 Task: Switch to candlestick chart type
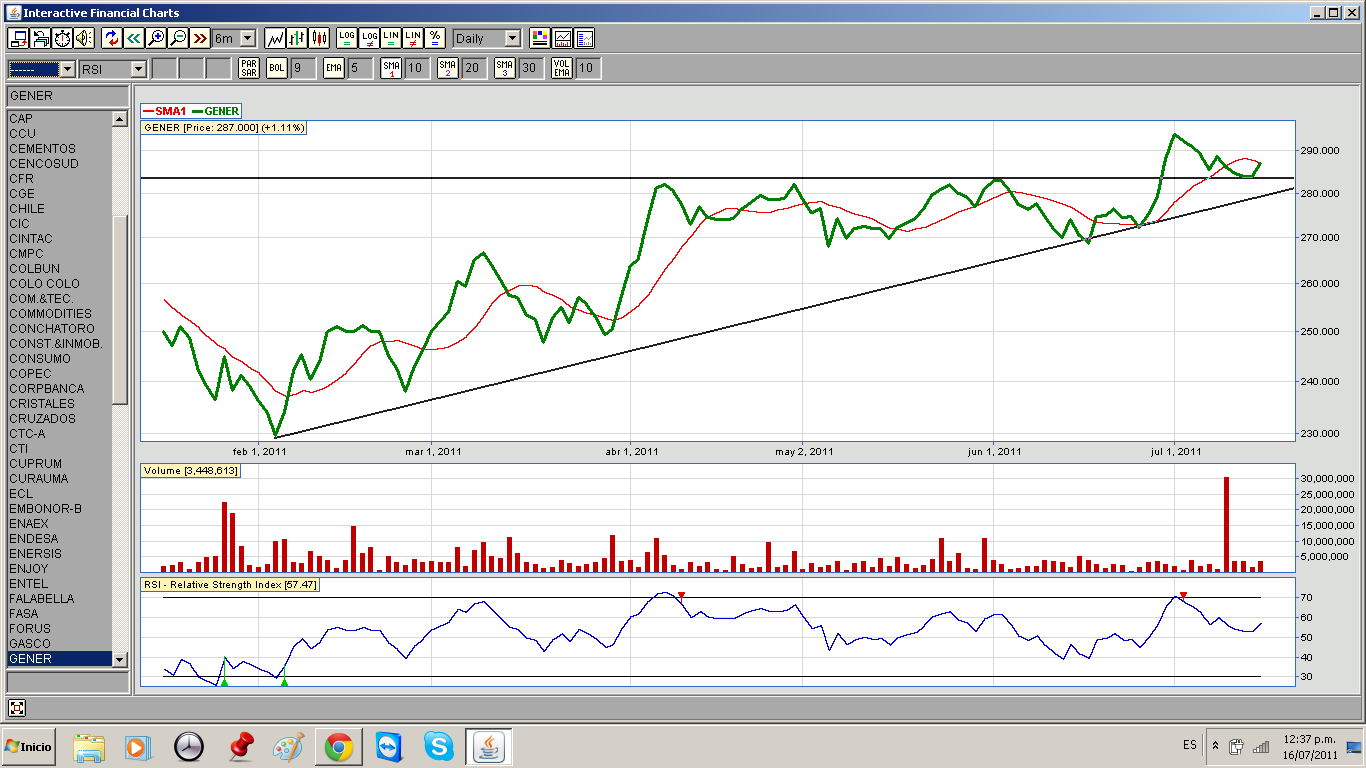click(x=319, y=38)
